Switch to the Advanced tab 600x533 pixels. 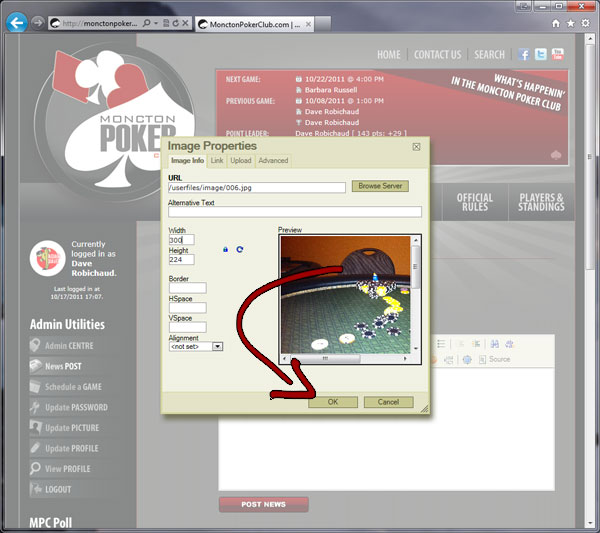click(273, 161)
